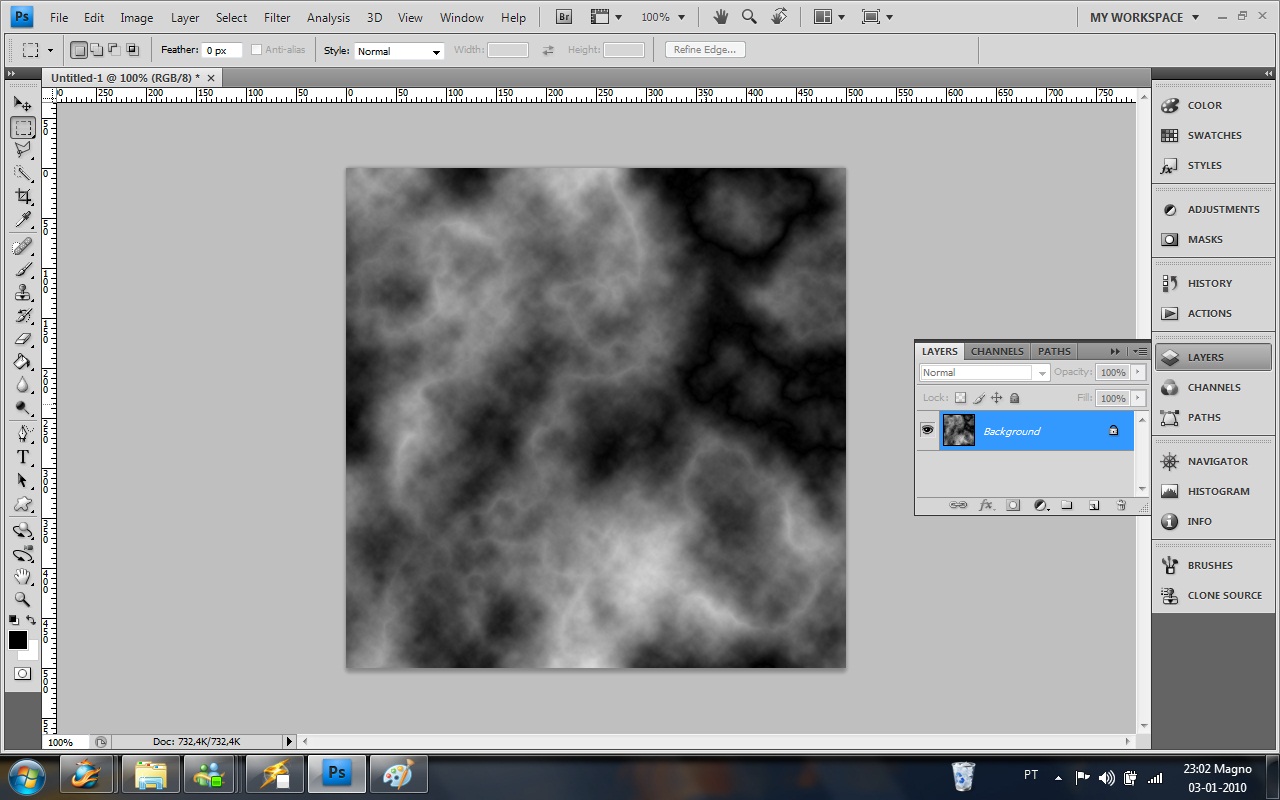
Task: Open the History panel
Action: coord(1213,283)
